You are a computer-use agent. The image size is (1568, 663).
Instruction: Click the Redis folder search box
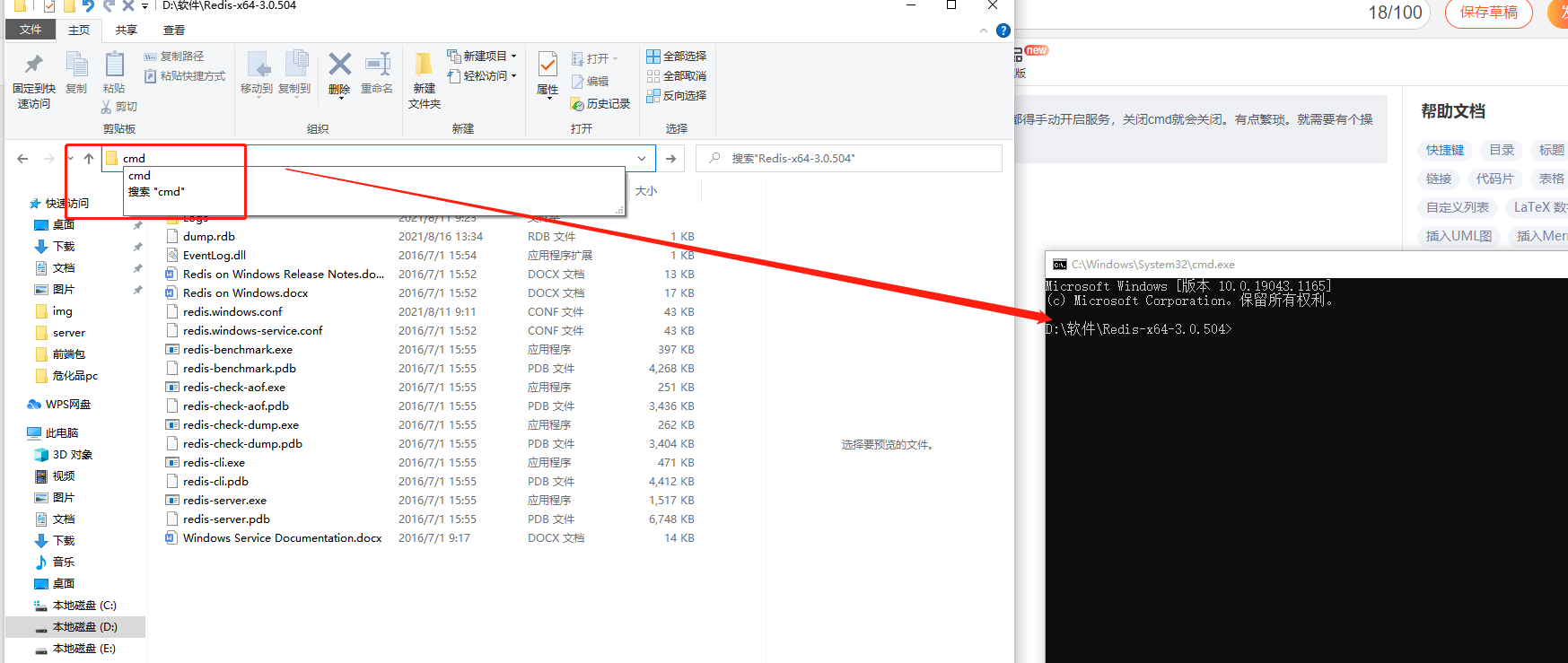tap(849, 159)
